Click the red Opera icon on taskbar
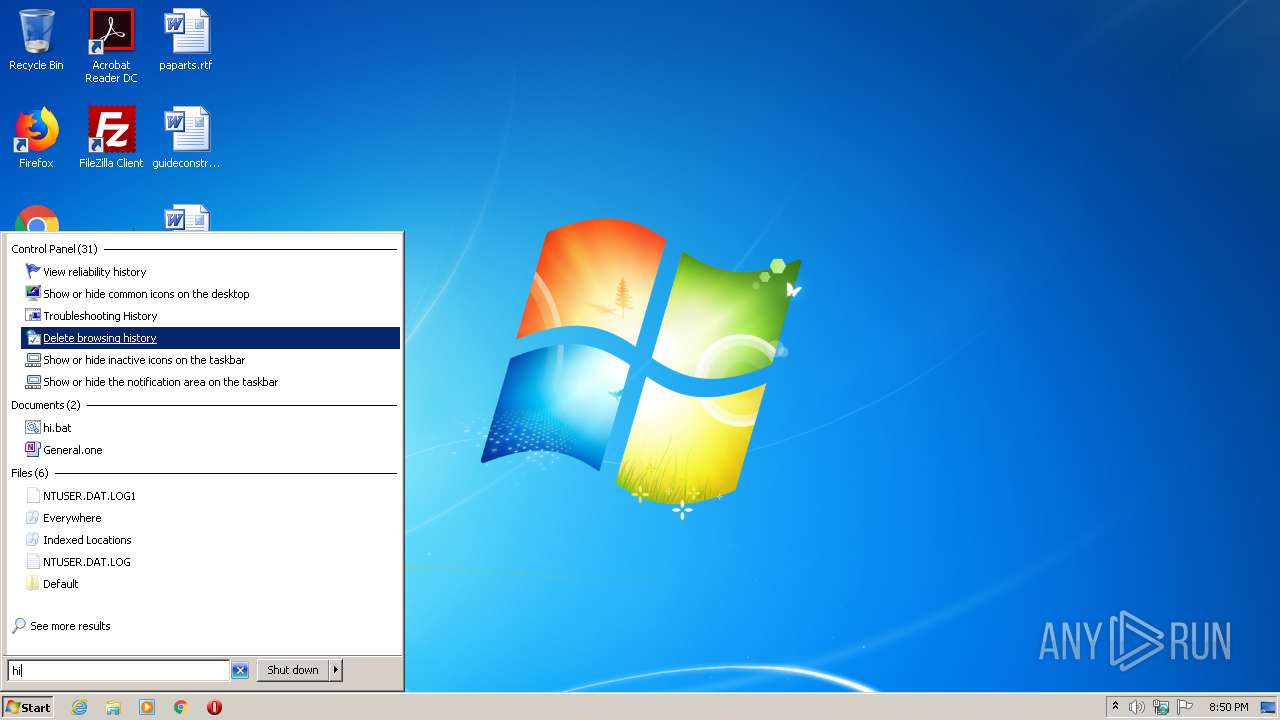Screen dimensions: 1280x720 click(x=214, y=707)
